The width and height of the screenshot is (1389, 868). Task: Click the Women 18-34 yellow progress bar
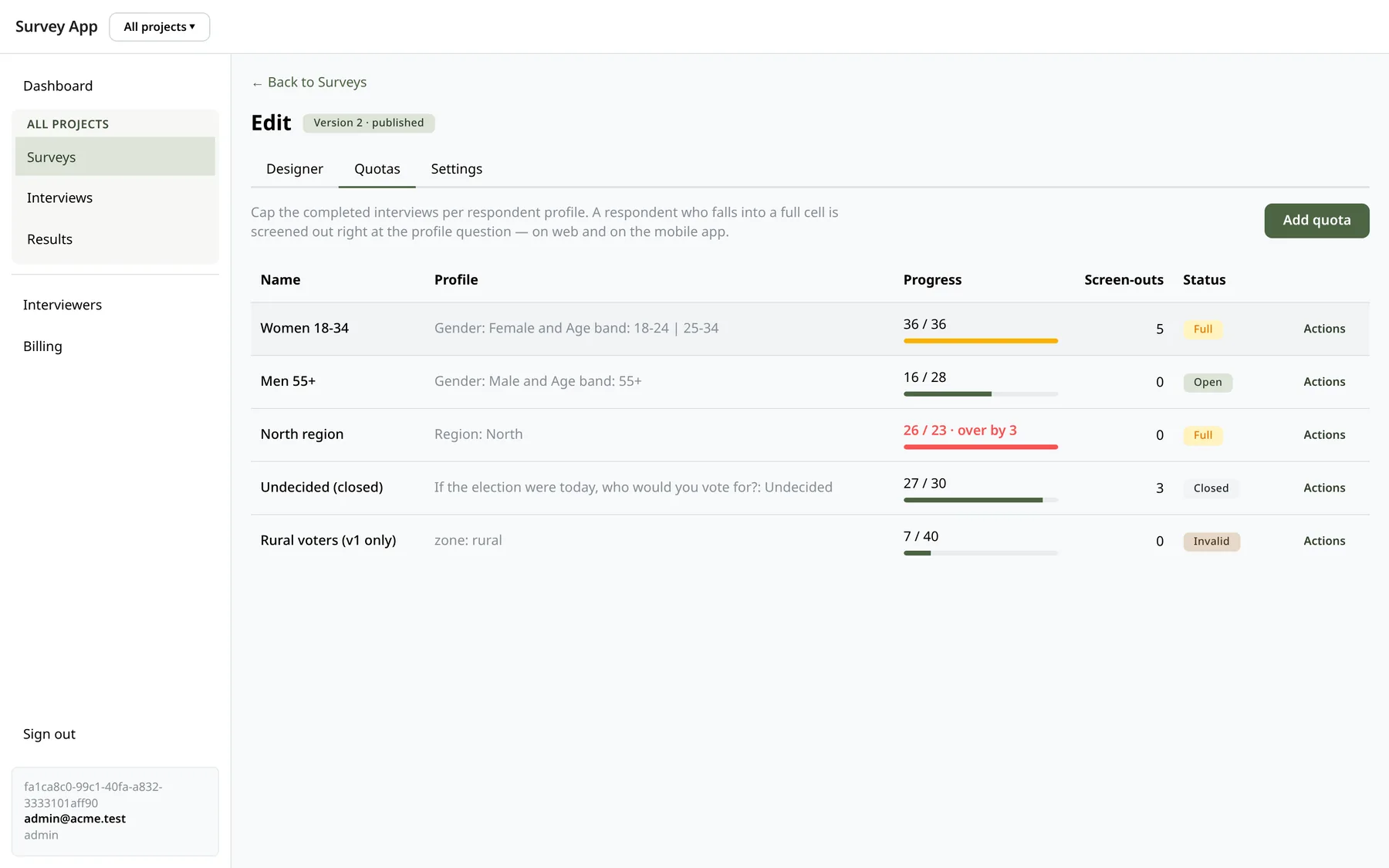(x=980, y=341)
